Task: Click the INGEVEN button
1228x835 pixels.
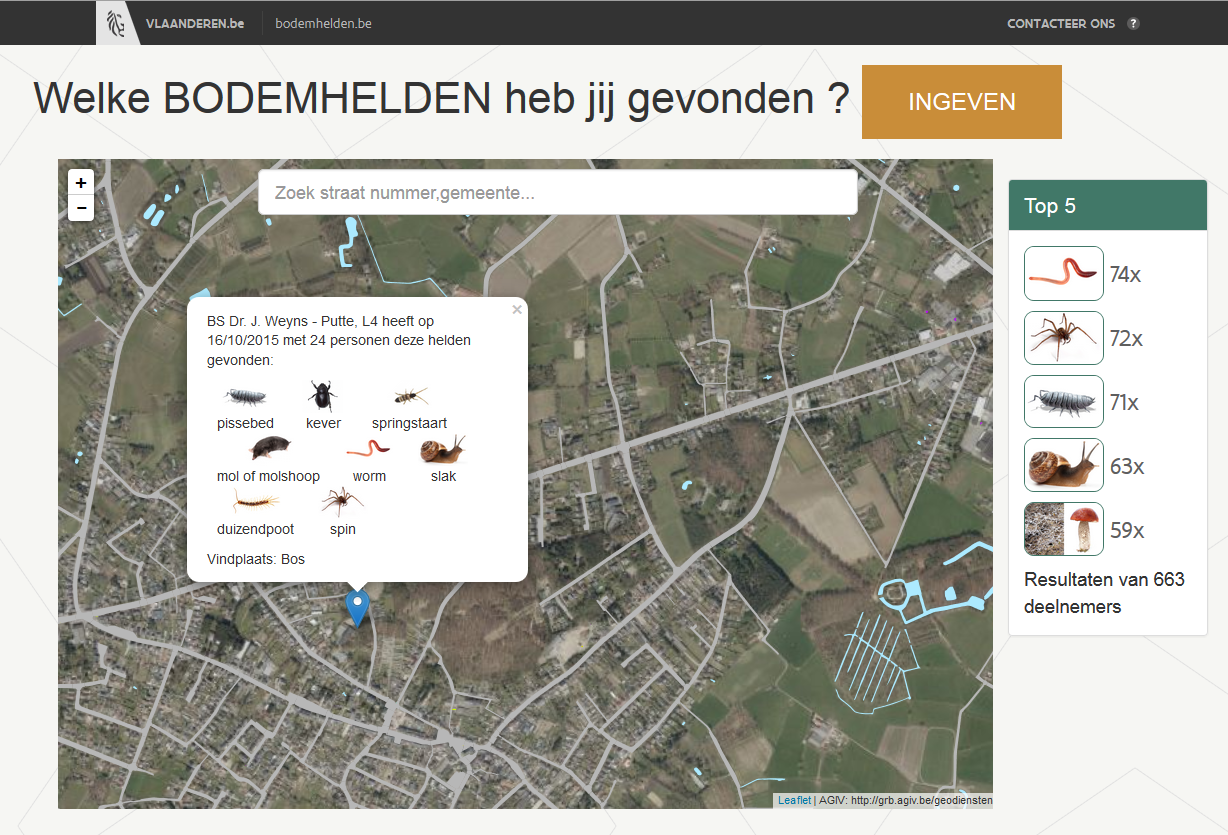Action: click(x=960, y=101)
